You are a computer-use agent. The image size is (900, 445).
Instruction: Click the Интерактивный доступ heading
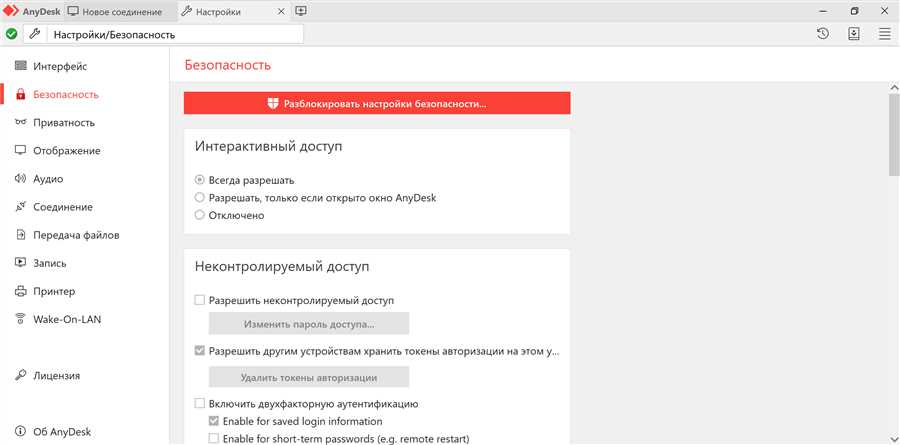pos(269,146)
